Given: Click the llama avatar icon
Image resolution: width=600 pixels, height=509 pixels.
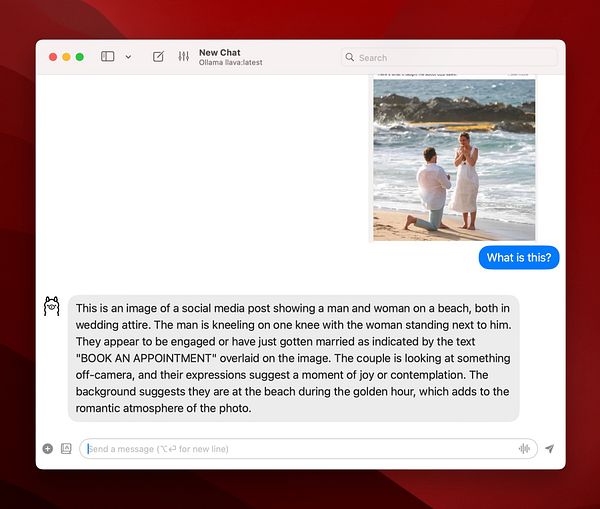Looking at the screenshot, I should (x=52, y=306).
